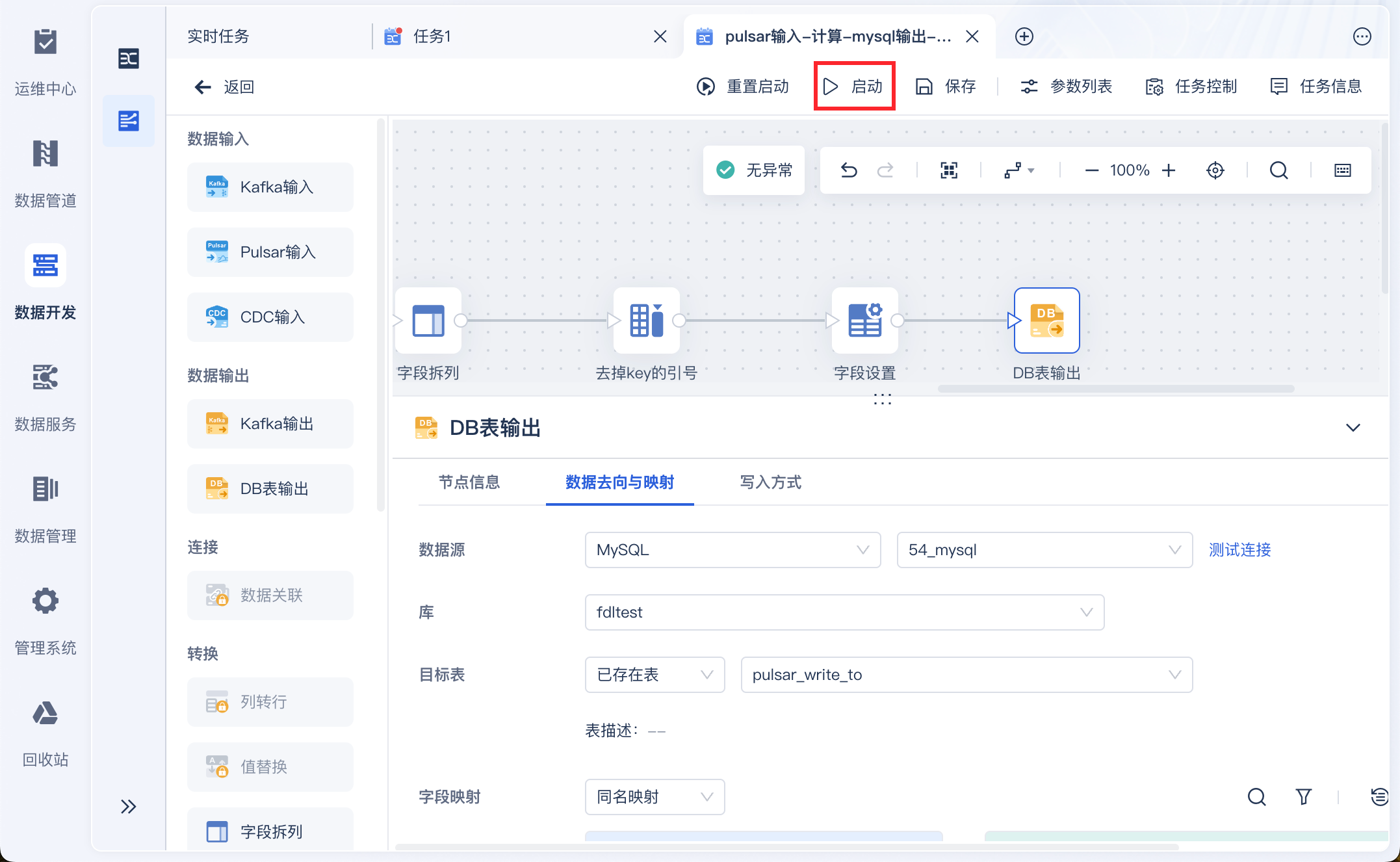Open the 同名映射 field mapping dropdown
This screenshot has width=1400, height=862.
(x=654, y=797)
